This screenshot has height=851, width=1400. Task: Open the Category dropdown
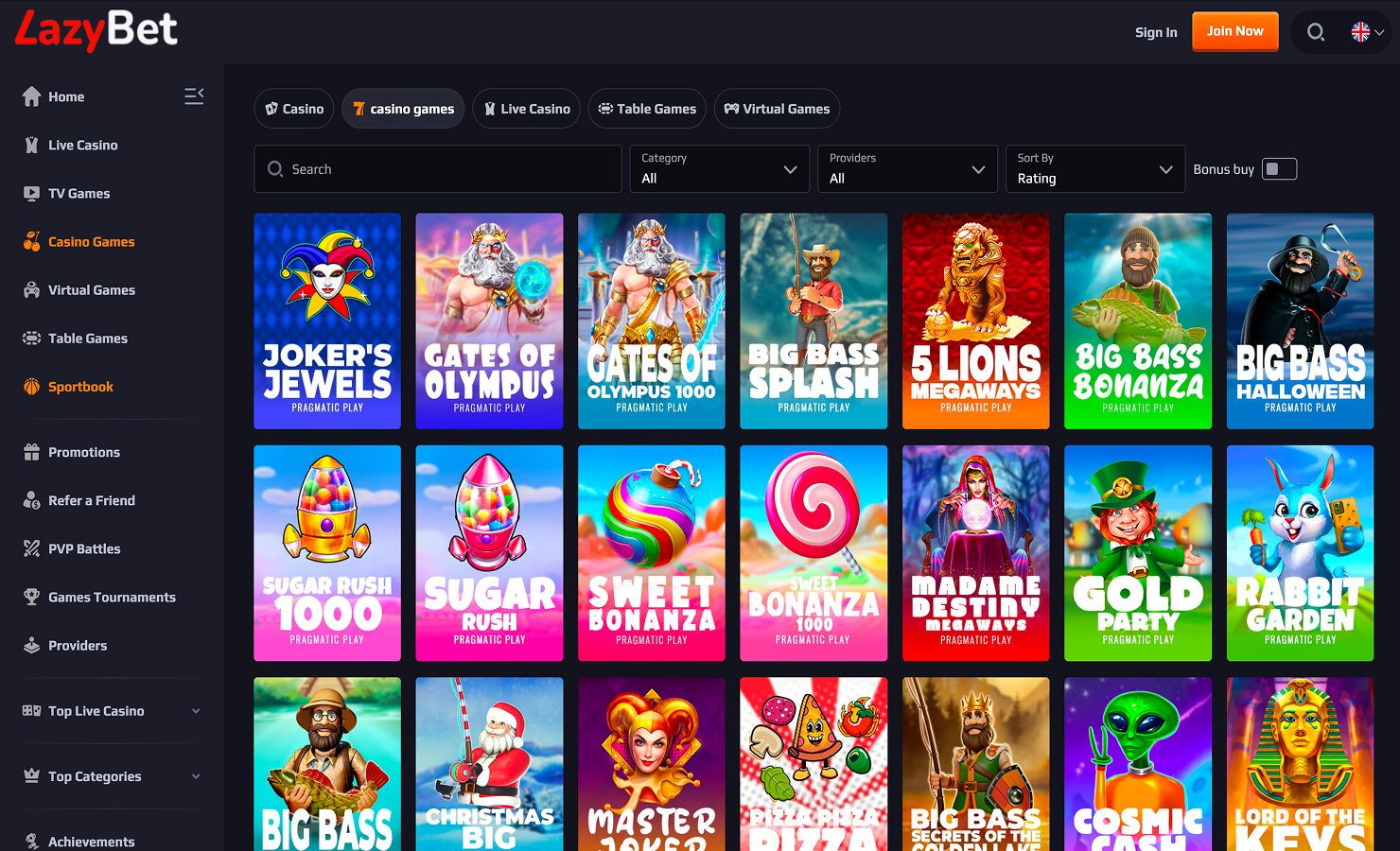point(719,168)
